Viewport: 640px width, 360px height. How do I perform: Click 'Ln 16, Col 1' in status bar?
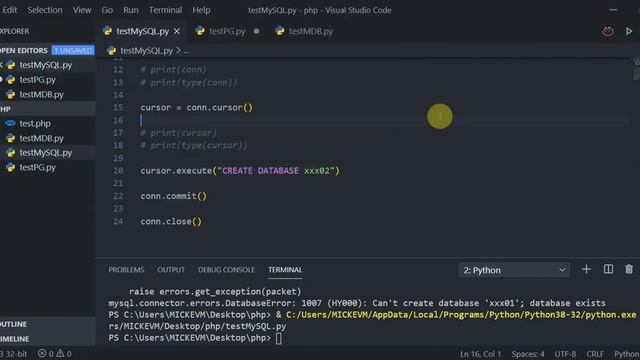[x=480, y=354]
